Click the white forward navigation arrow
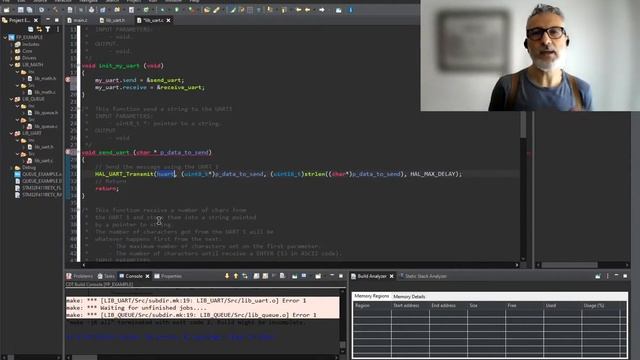 (322, 10)
